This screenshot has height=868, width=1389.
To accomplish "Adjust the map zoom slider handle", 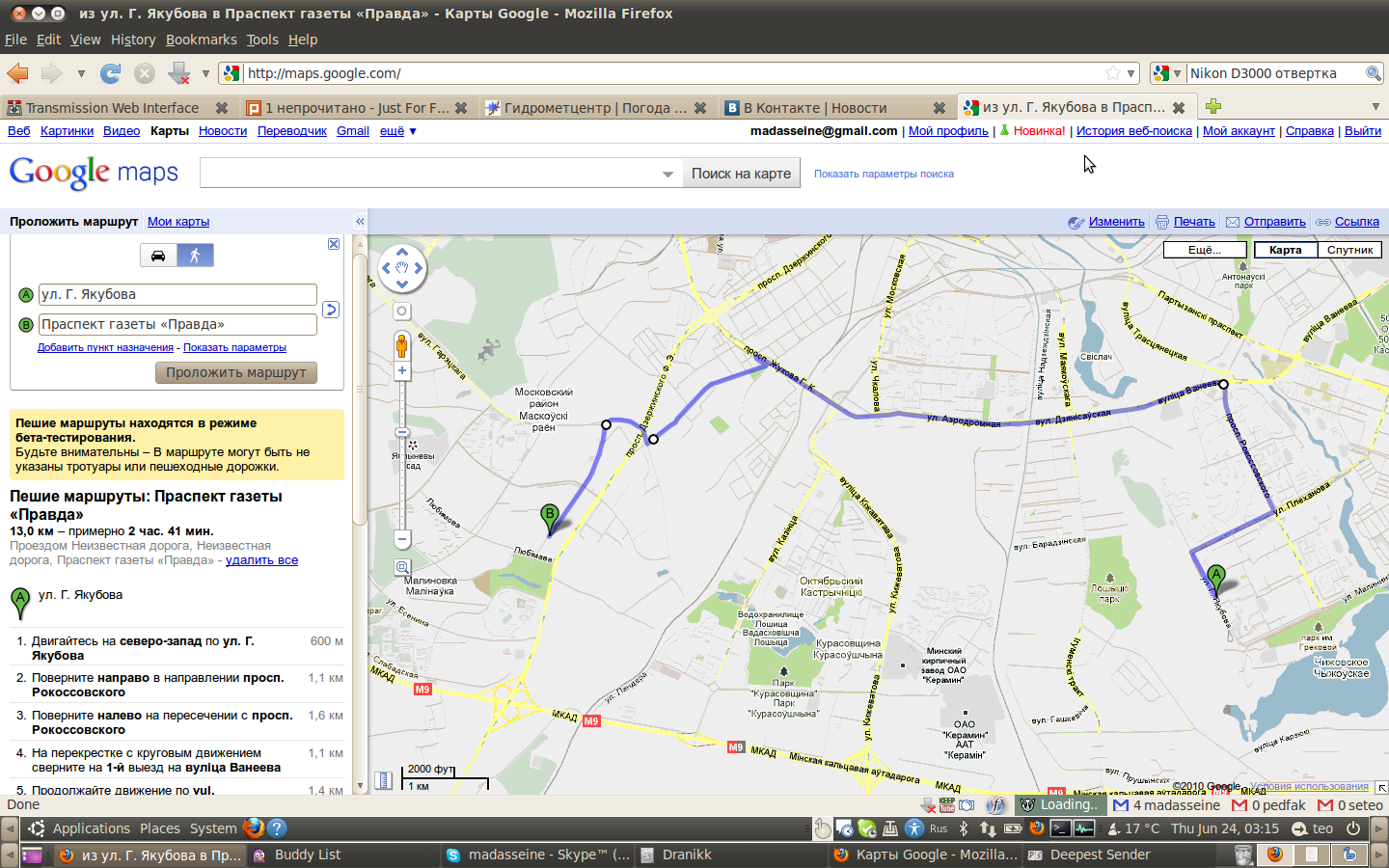I will 402,432.
